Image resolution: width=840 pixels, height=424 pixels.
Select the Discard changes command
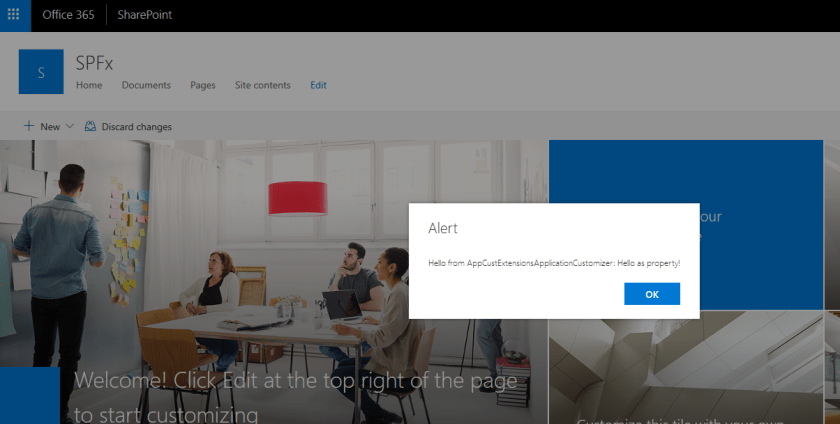point(129,127)
